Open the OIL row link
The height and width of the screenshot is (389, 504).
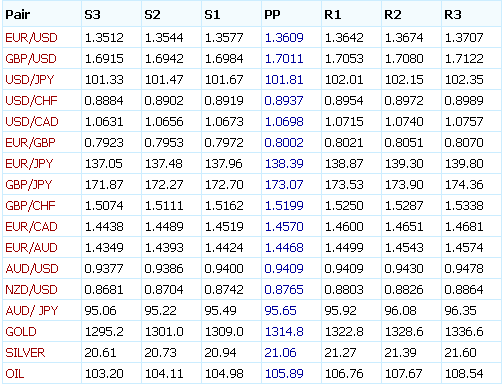click(15, 374)
